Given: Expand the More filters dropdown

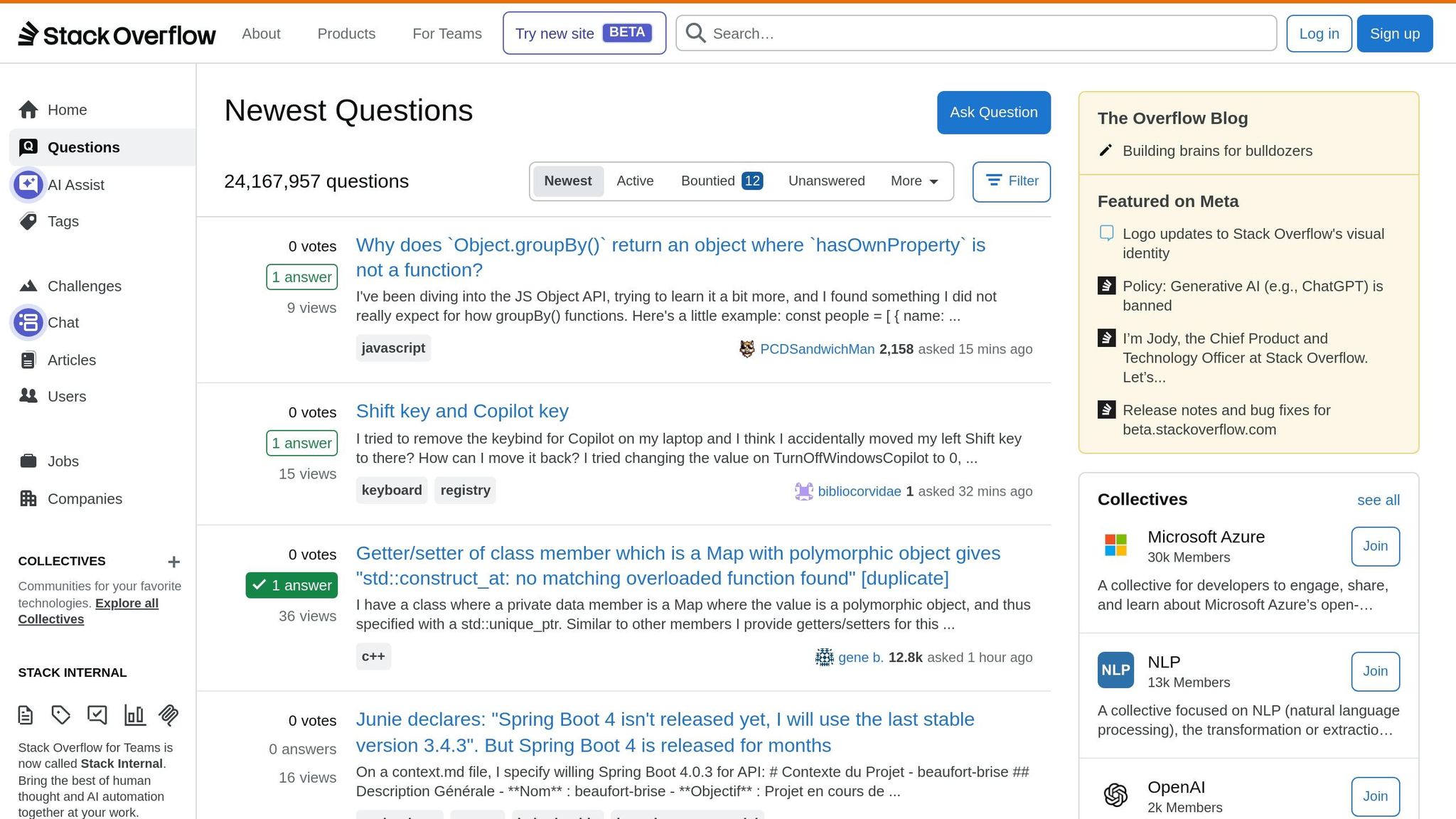Looking at the screenshot, I should point(914,181).
